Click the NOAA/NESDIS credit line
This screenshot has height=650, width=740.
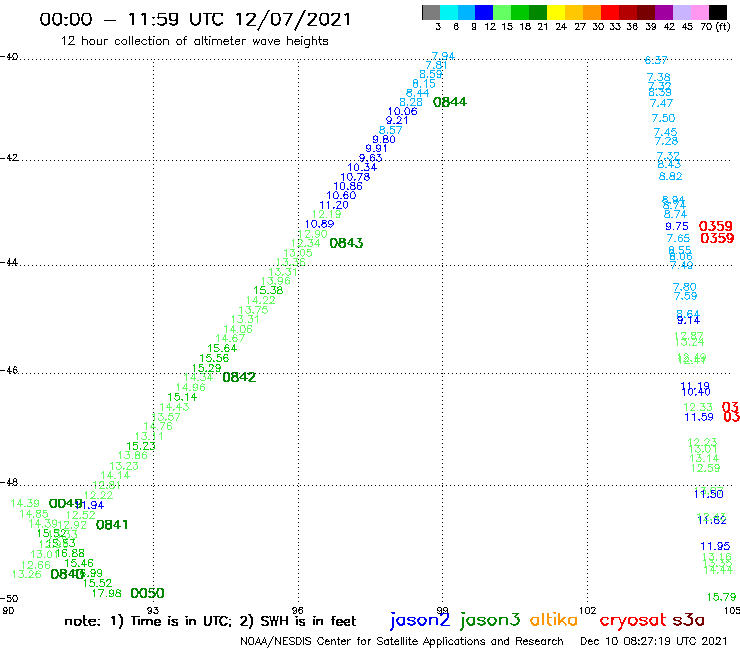coord(402,642)
